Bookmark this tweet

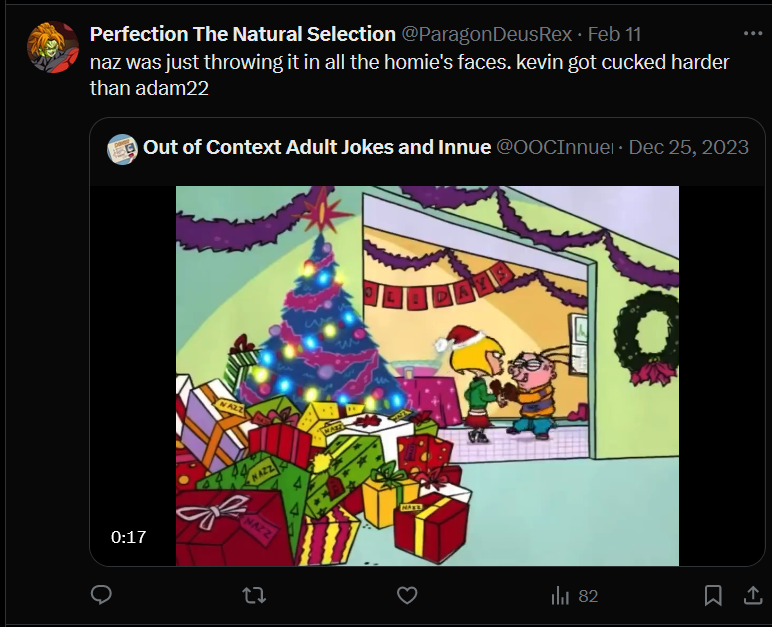tap(713, 596)
